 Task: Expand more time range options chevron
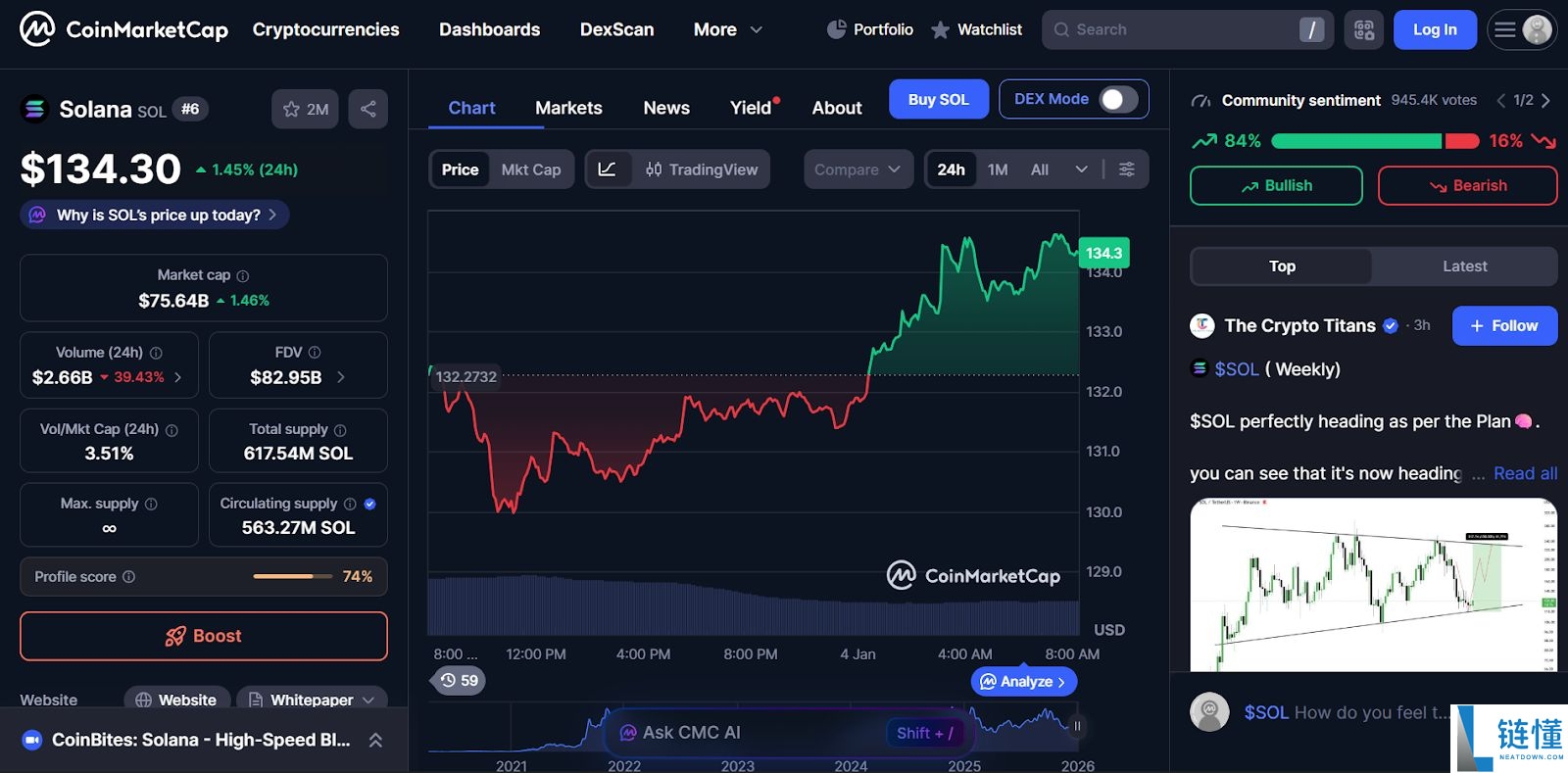tap(1081, 169)
